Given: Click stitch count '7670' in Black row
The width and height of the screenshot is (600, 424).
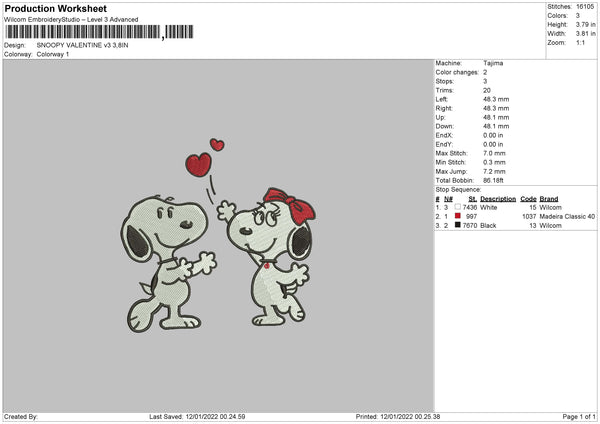Looking at the screenshot, I should 470,225.
